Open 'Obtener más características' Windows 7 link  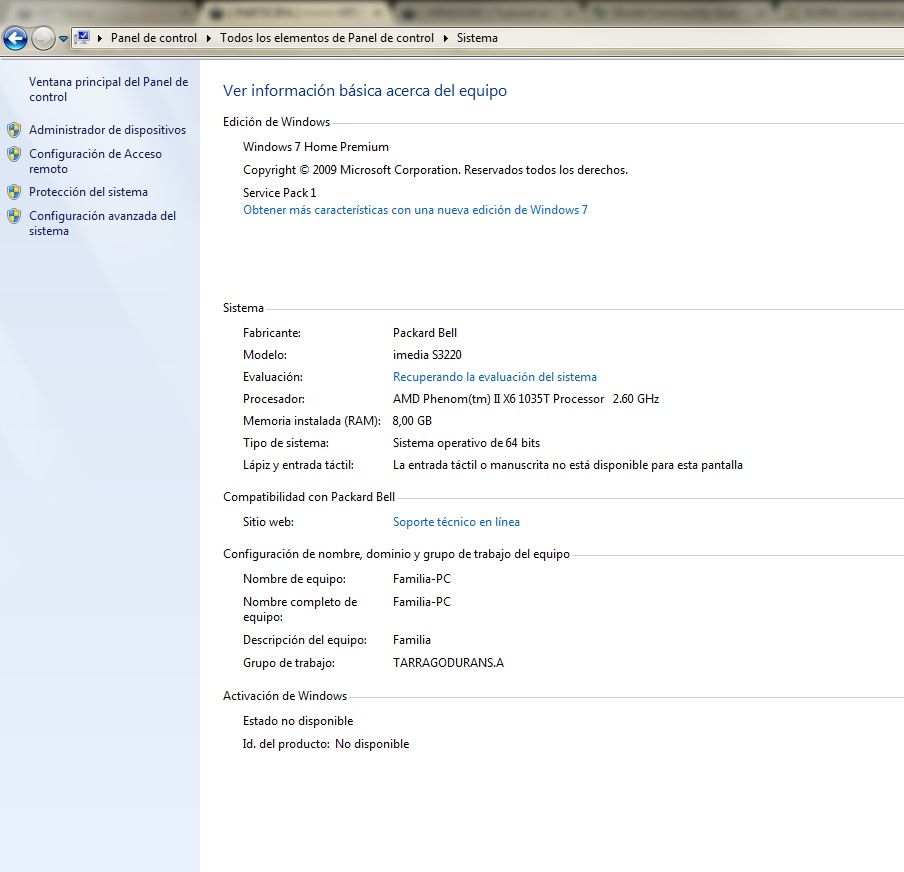click(x=415, y=210)
